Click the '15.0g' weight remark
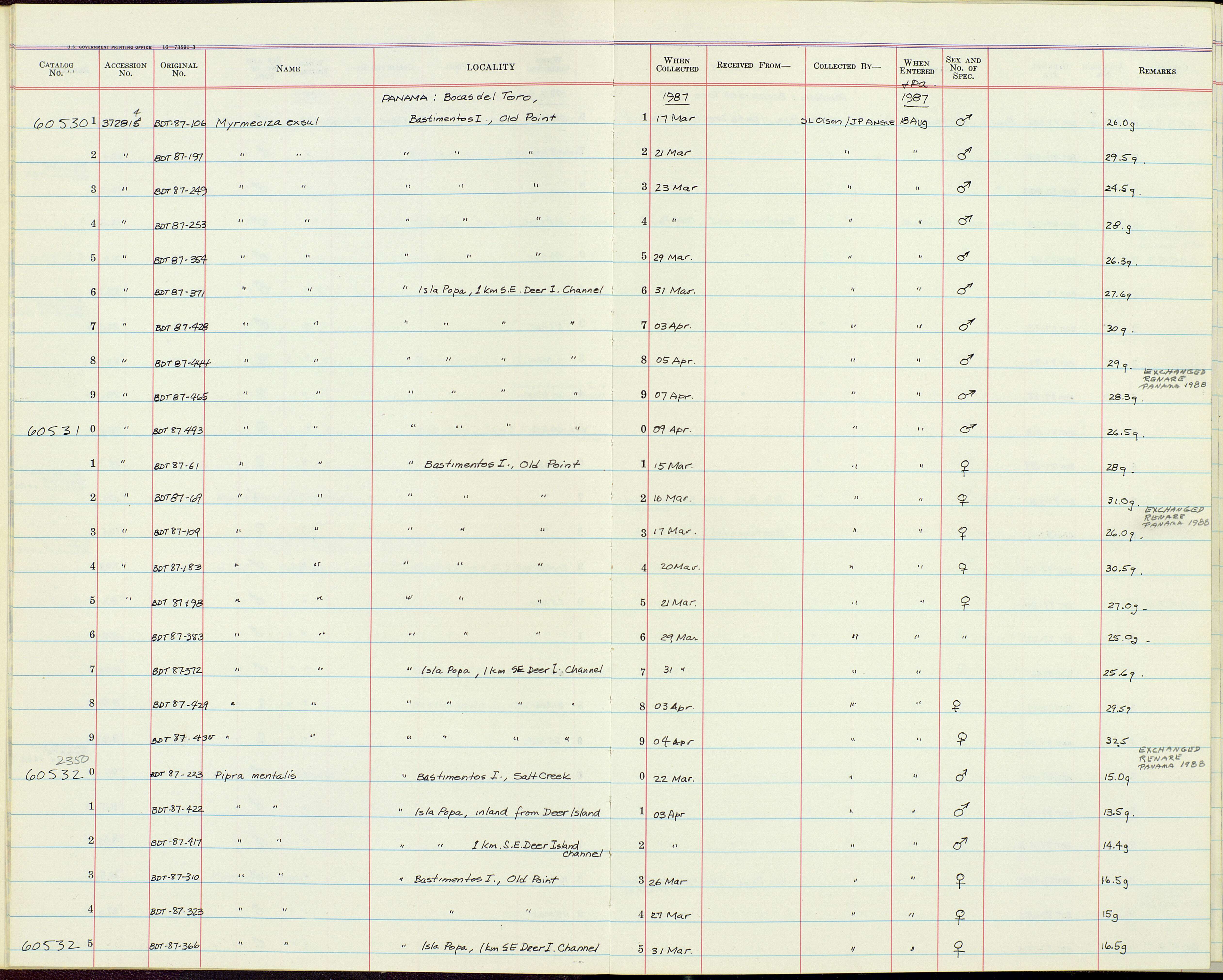This screenshot has width=1223, height=980. coord(1118,778)
